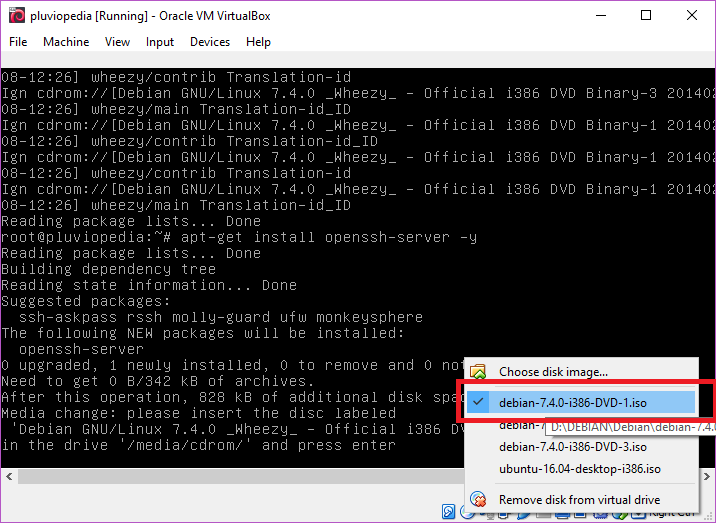Open the Devices menu
The height and width of the screenshot is (523, 716).
click(x=210, y=42)
